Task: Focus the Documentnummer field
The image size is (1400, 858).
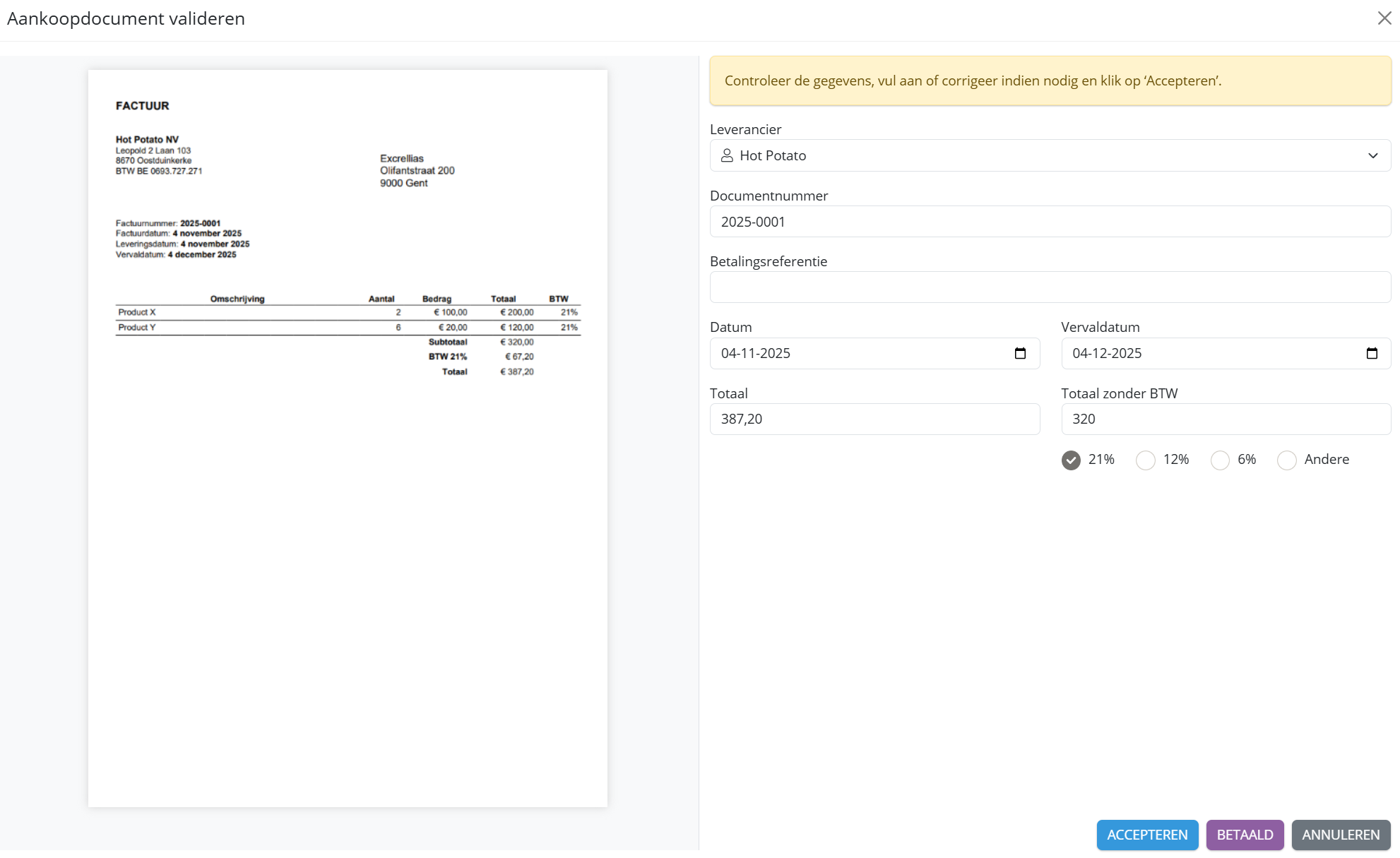Action: point(1050,222)
